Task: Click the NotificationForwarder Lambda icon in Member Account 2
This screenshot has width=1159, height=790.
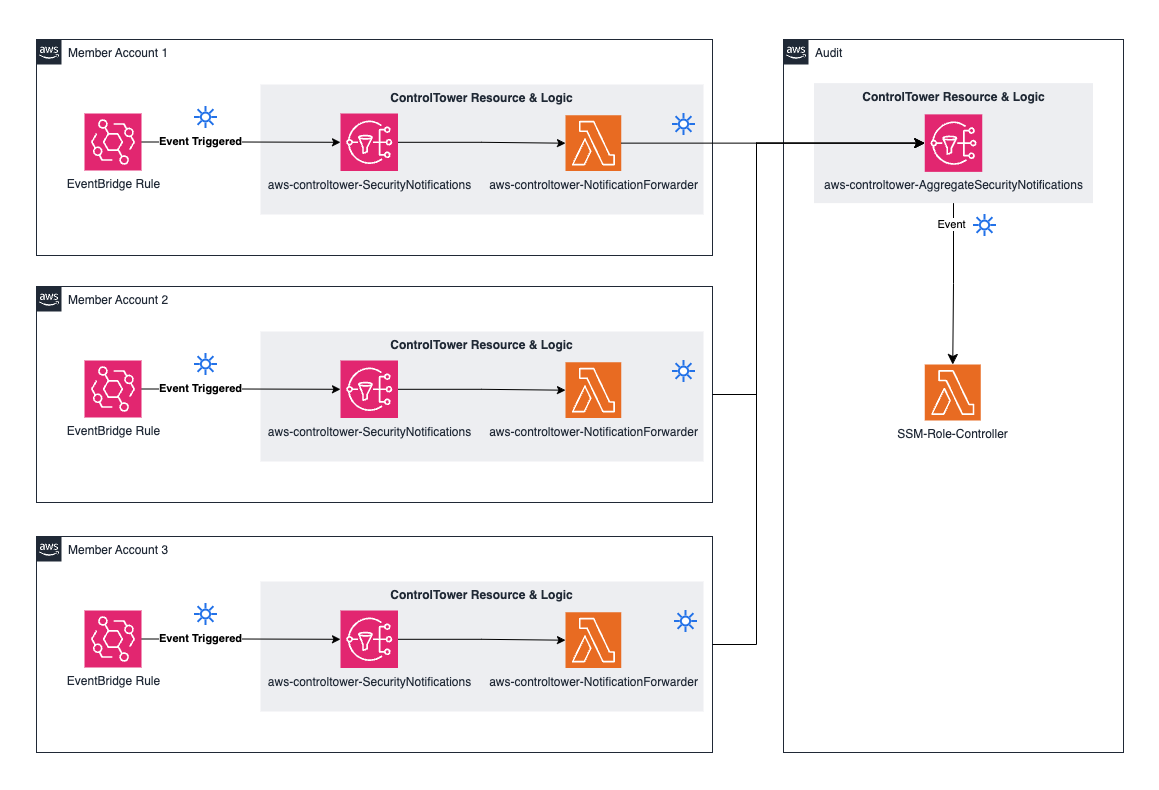Action: pos(593,389)
